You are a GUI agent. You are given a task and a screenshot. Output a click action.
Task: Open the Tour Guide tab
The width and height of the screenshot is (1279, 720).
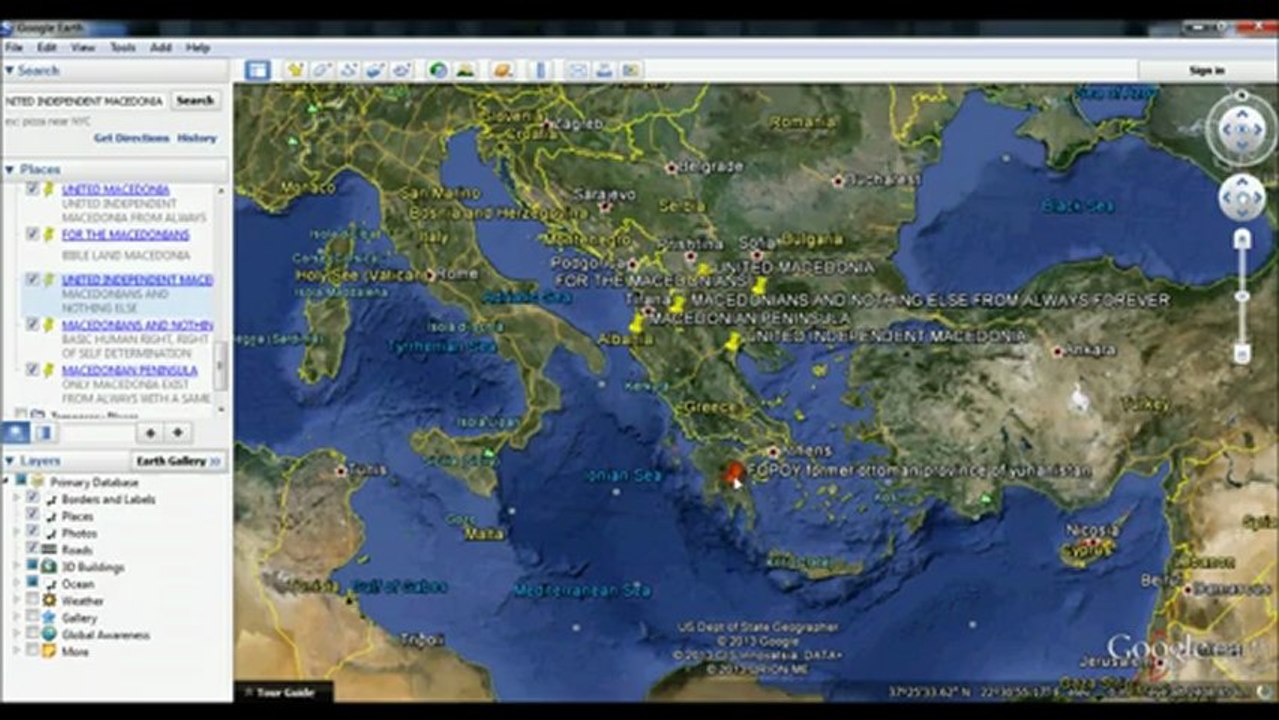pyautogui.click(x=285, y=691)
